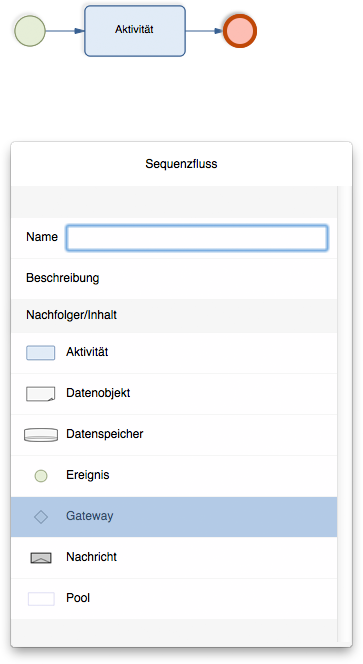
Task: Select the sequence flow arrow before Aktivität
Action: click(x=65, y=30)
